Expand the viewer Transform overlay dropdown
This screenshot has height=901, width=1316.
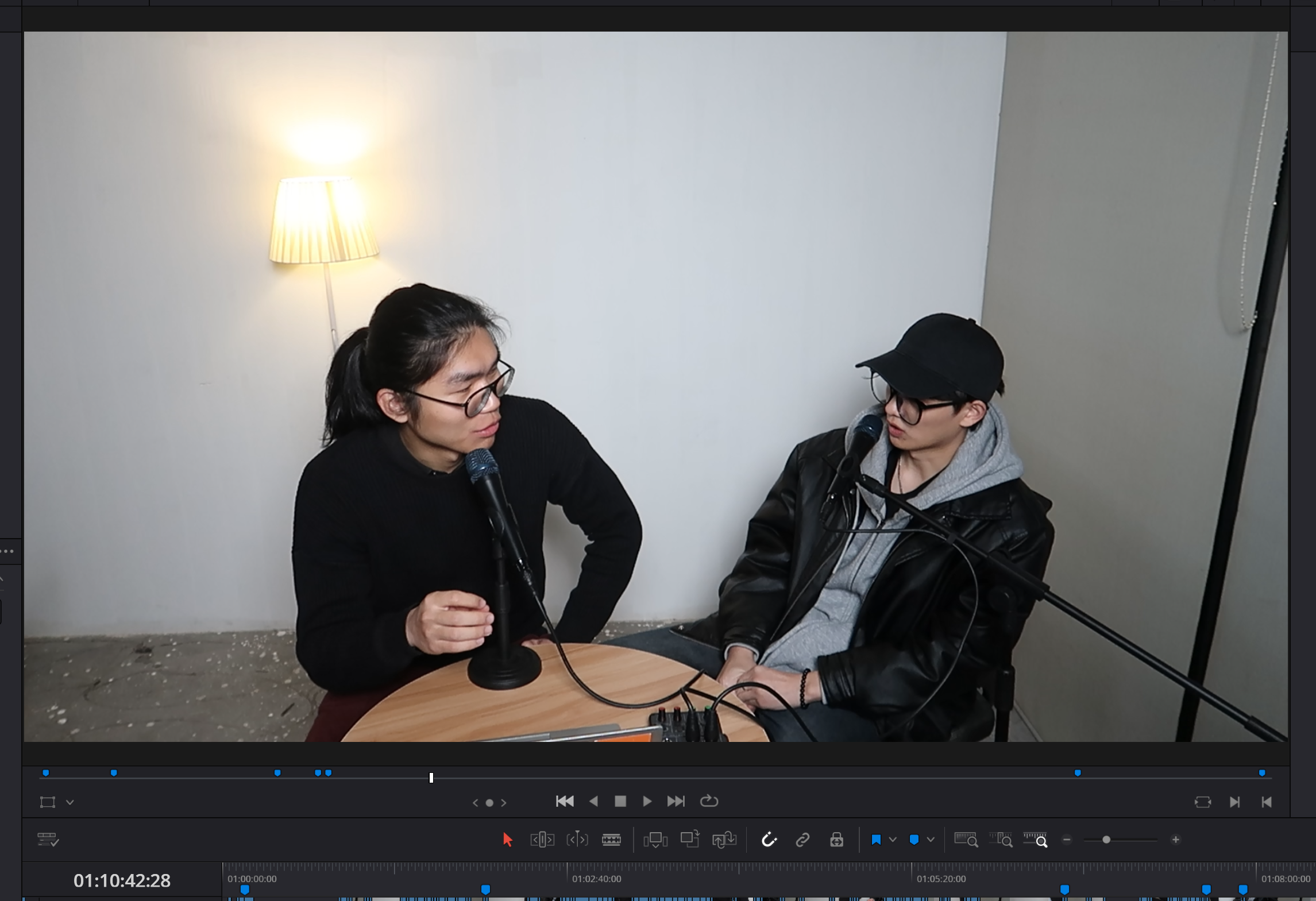pyautogui.click(x=70, y=802)
